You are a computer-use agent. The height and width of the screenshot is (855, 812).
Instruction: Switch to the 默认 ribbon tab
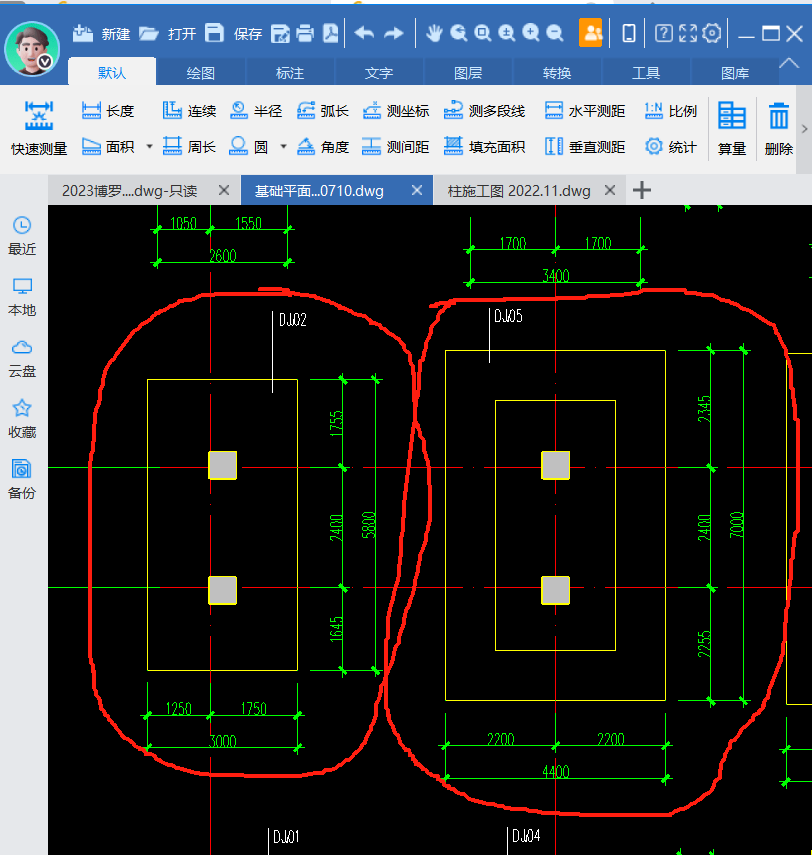[x=112, y=73]
